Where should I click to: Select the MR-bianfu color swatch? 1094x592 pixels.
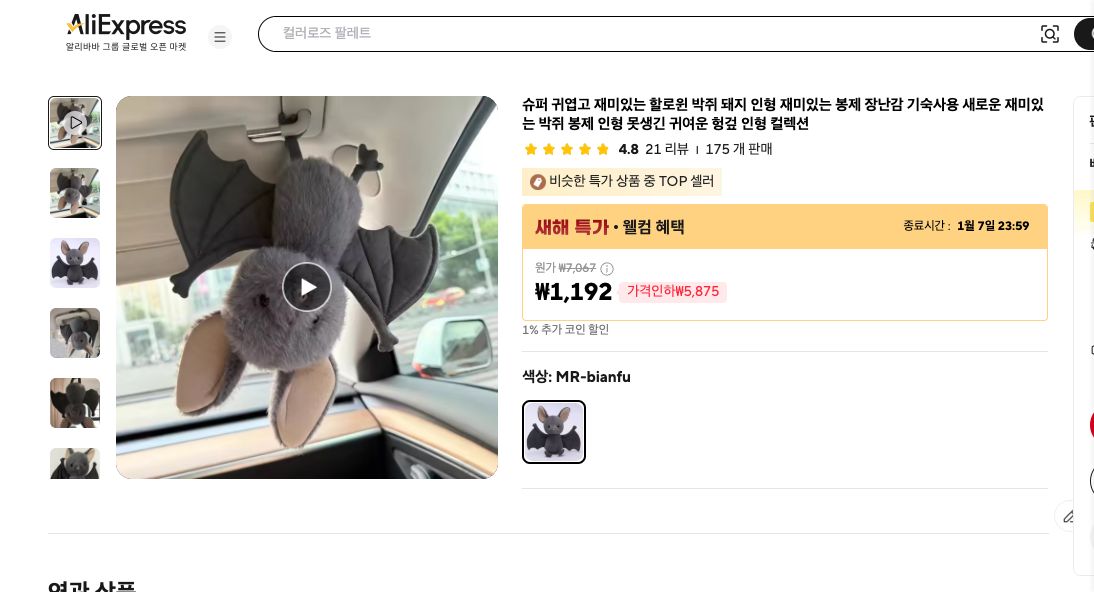tap(554, 432)
